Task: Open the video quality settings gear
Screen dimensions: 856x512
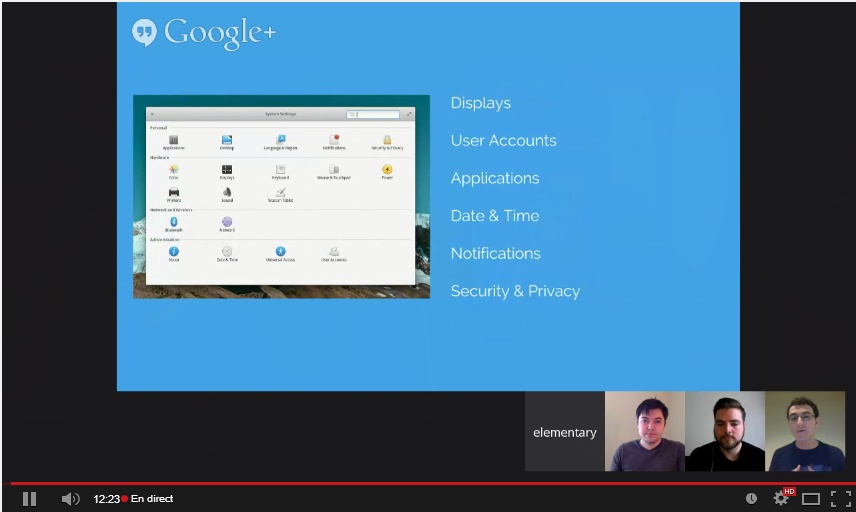Action: pos(781,498)
